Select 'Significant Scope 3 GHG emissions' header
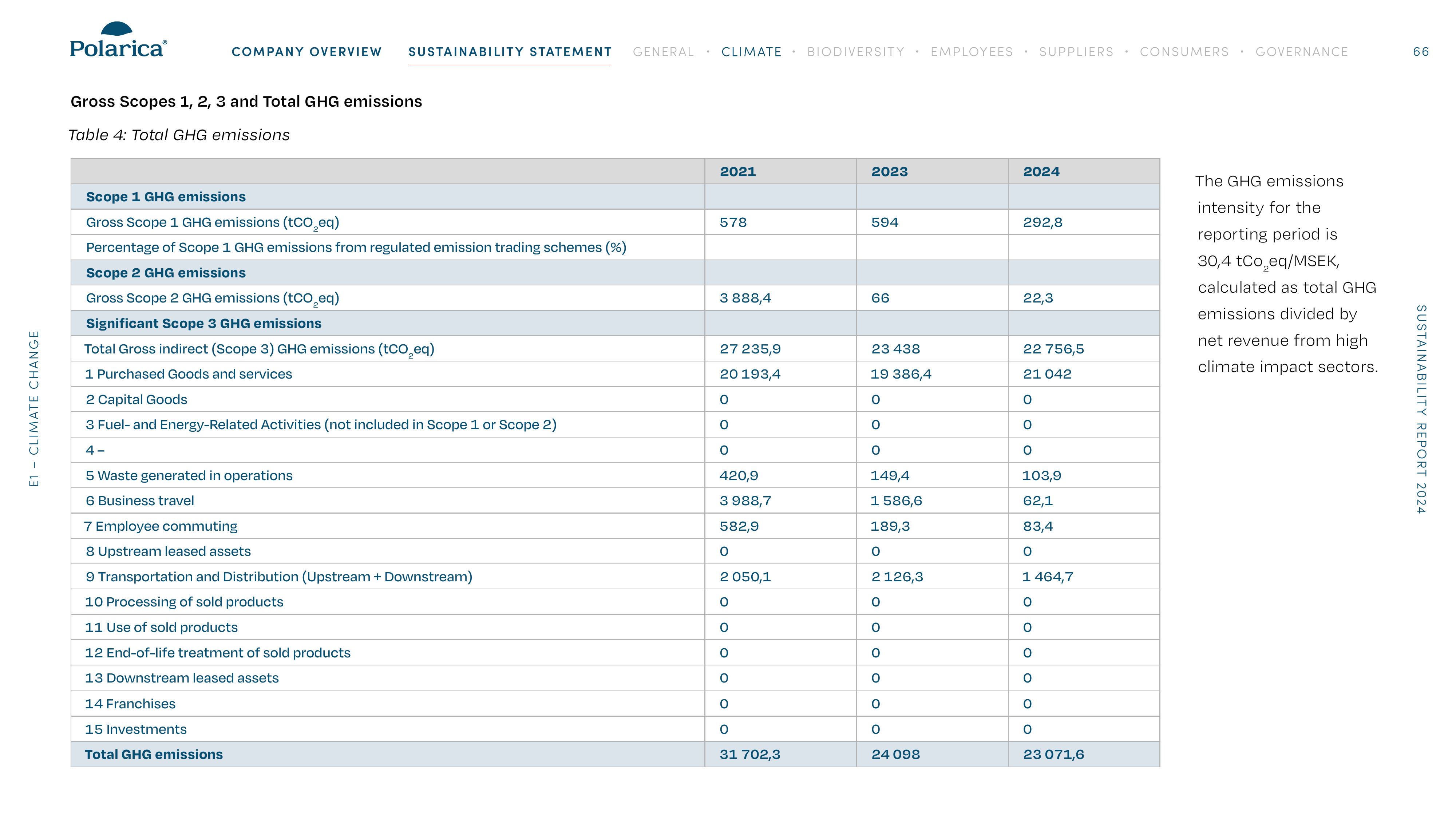This screenshot has height=819, width=1456. click(203, 323)
